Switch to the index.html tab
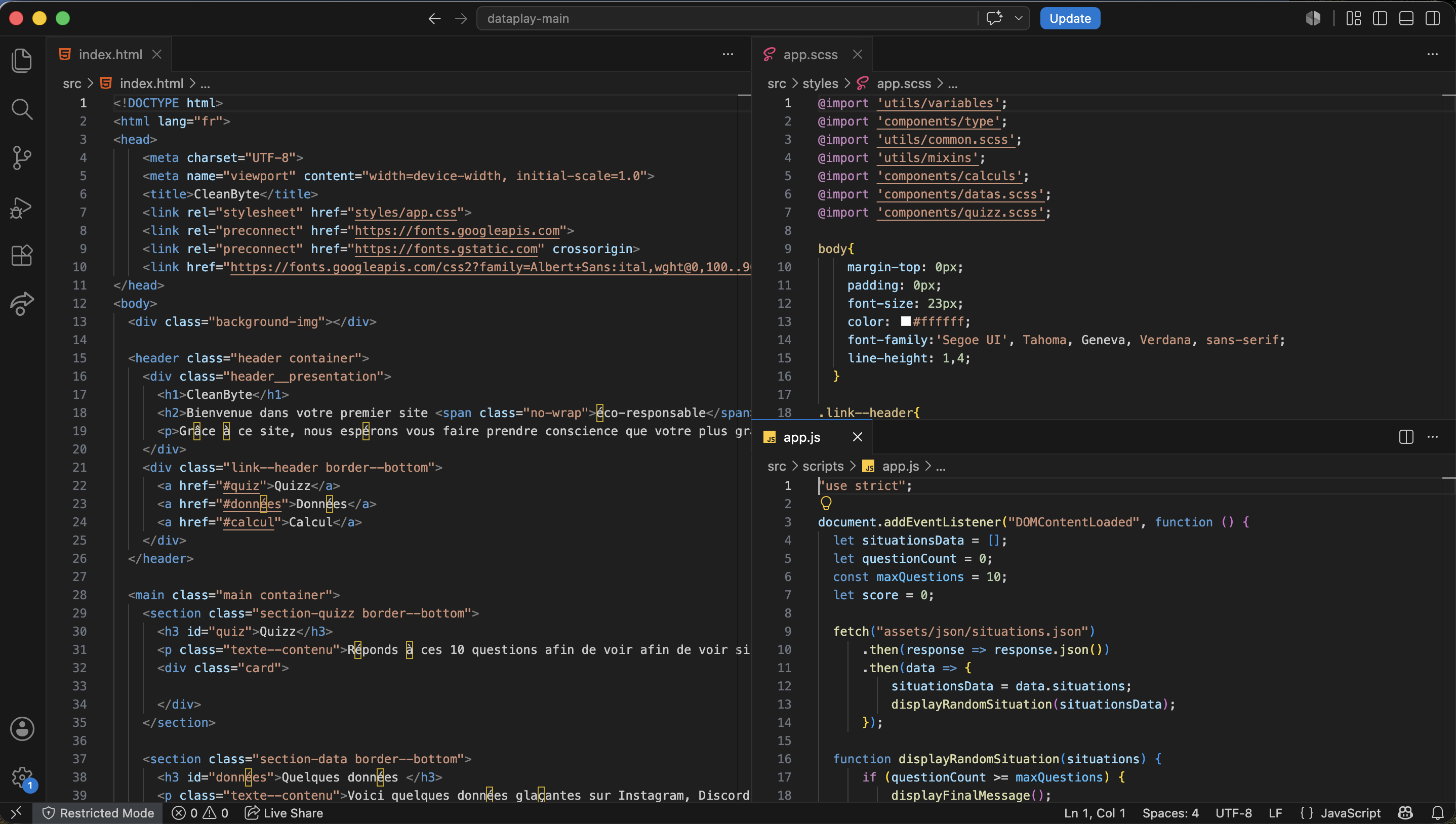 coord(110,54)
